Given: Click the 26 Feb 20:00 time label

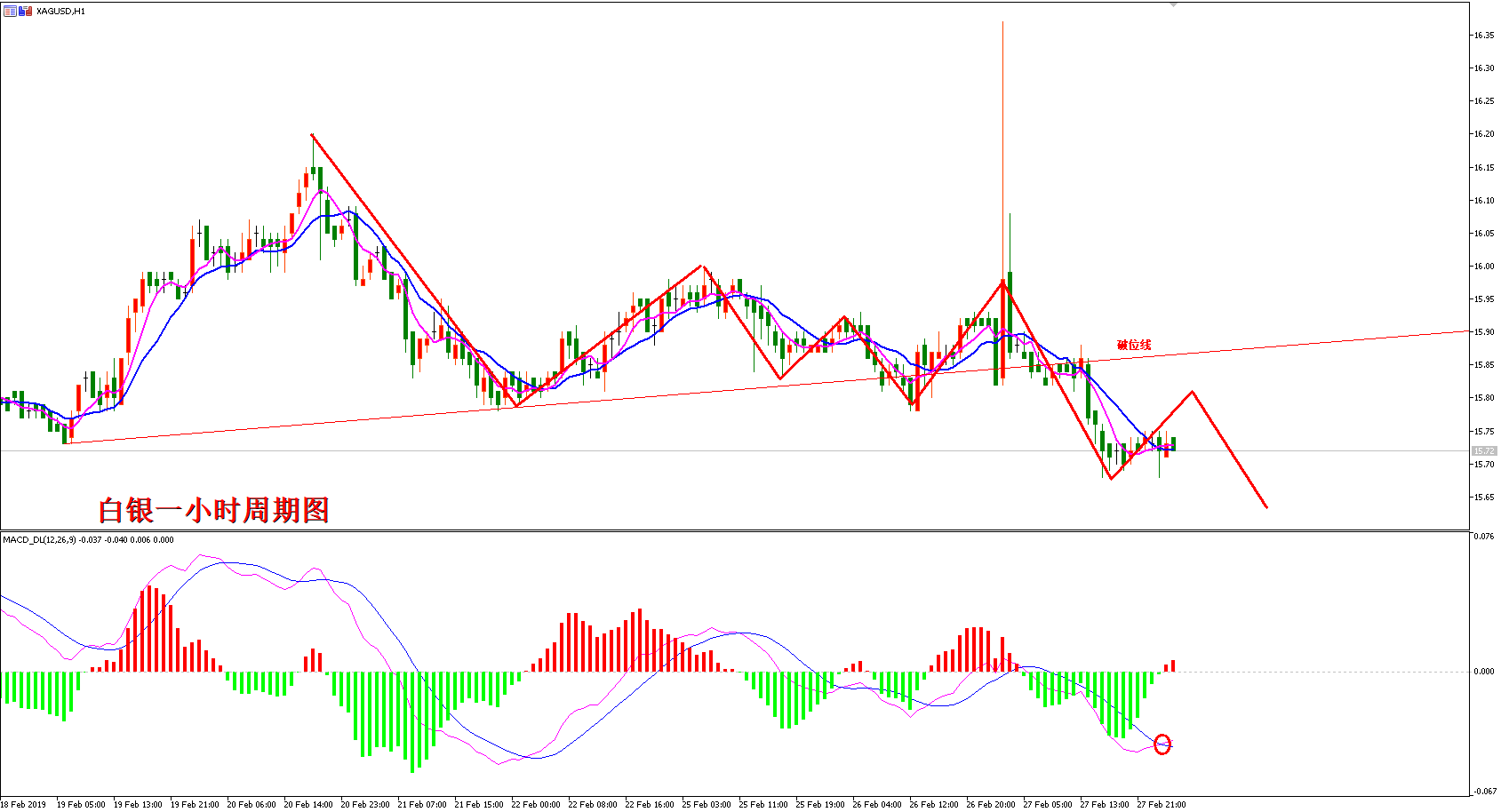Looking at the screenshot, I should 991,805.
